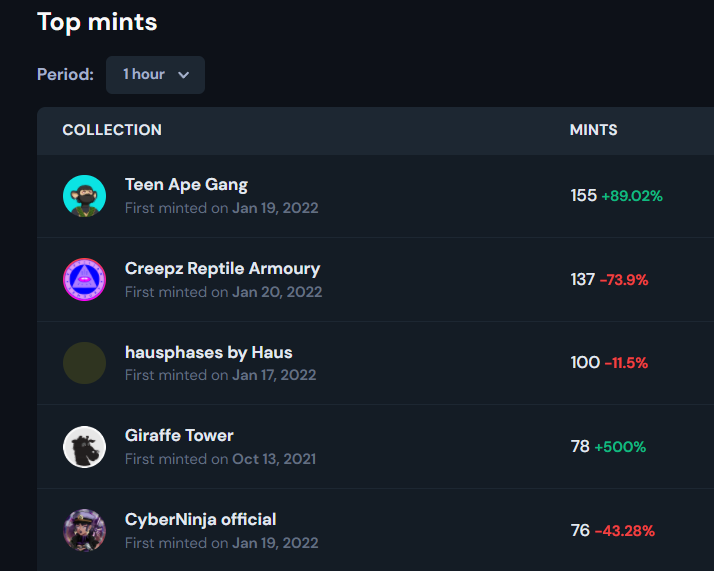Open the Giraffe Tower collection
This screenshot has height=571, width=714.
[x=179, y=436]
